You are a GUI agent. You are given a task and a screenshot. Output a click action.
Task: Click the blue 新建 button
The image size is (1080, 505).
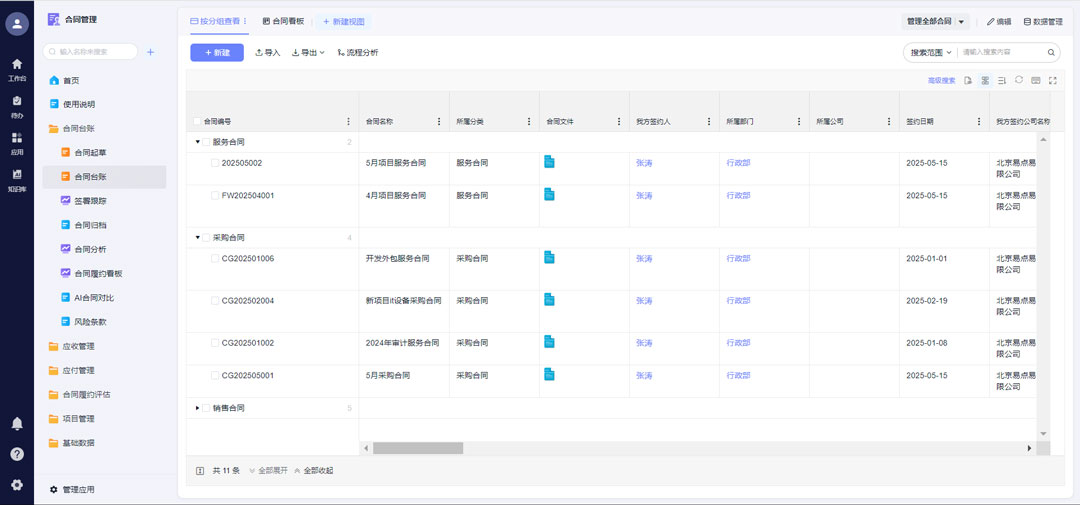(217, 53)
